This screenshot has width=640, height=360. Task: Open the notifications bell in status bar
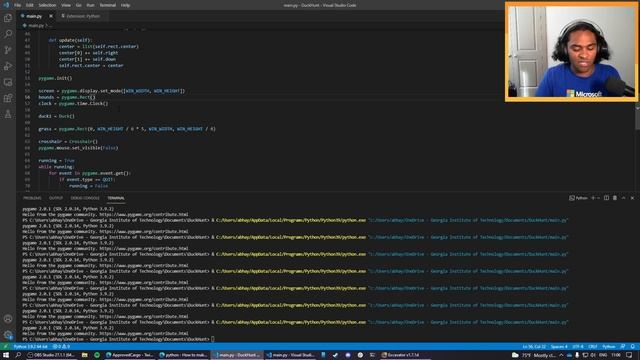[x=633, y=347]
